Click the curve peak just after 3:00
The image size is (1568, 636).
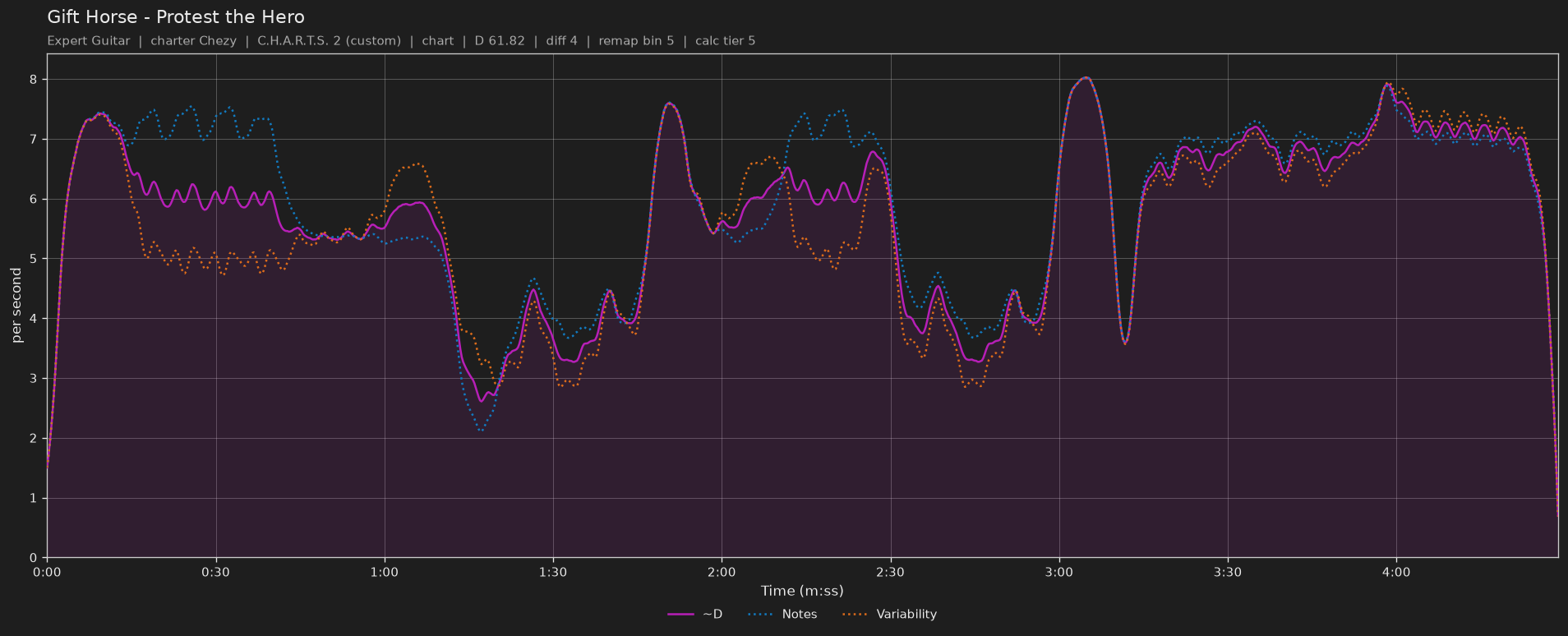pyautogui.click(x=1086, y=78)
